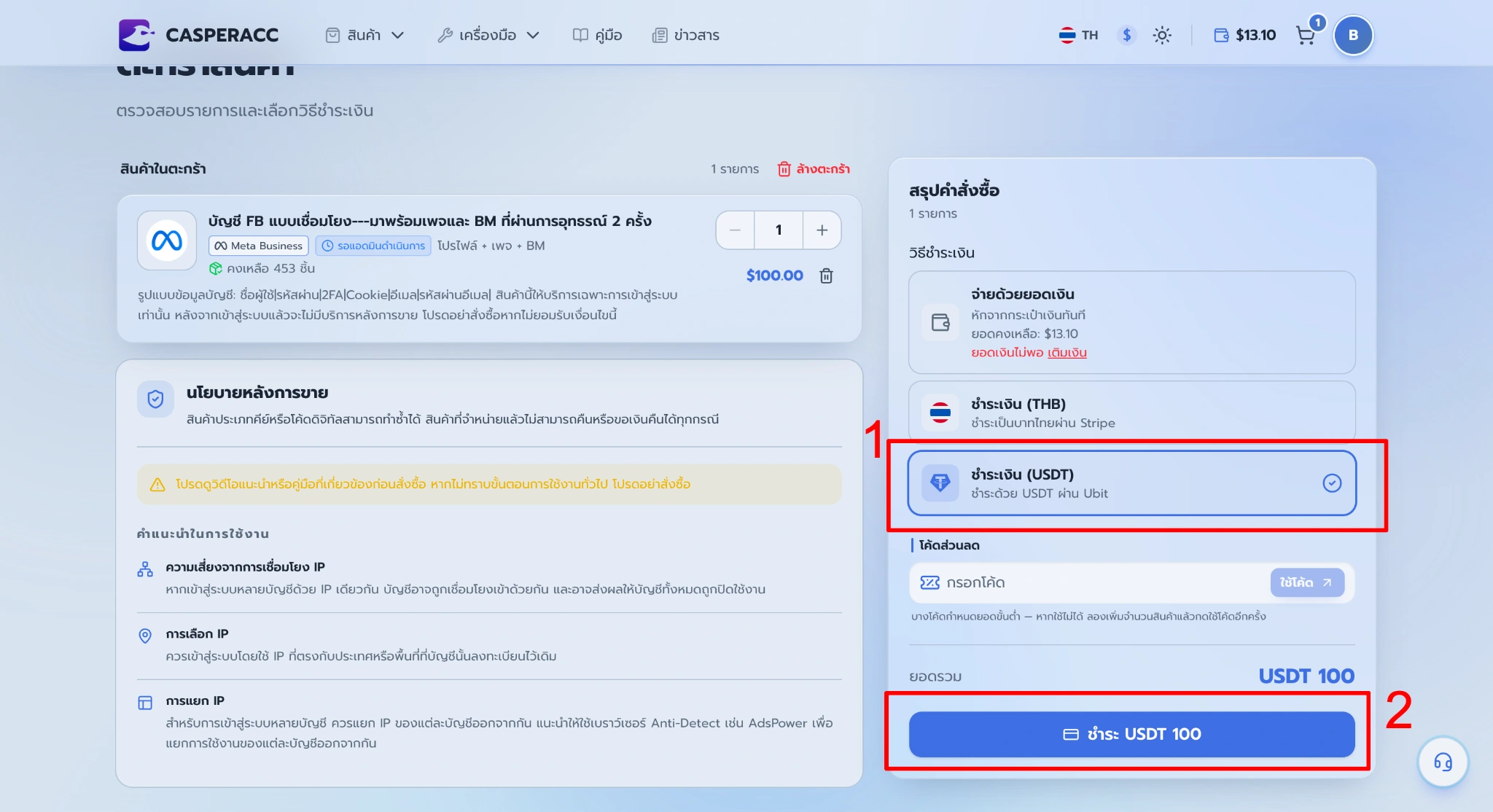Open the สินค้า products menu
1493x812 pixels.
click(x=365, y=35)
